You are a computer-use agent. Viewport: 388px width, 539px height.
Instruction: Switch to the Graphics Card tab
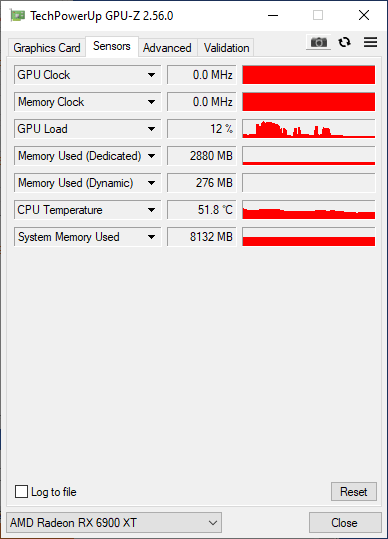click(47, 48)
